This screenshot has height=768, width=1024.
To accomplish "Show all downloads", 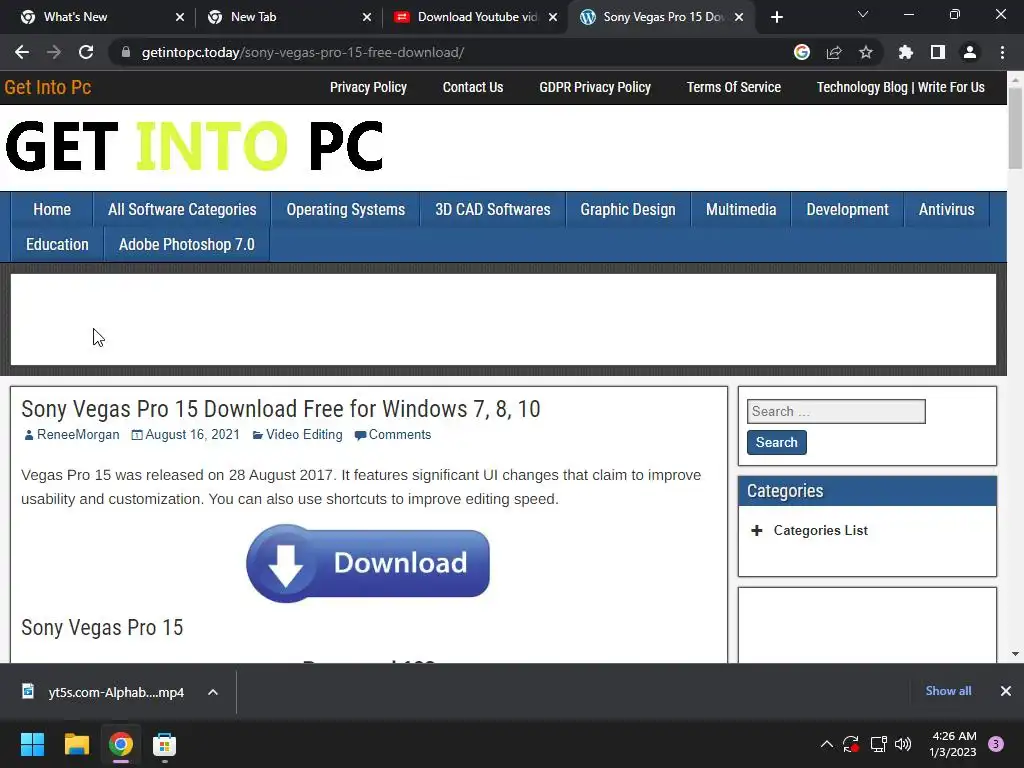I will pyautogui.click(x=948, y=691).
